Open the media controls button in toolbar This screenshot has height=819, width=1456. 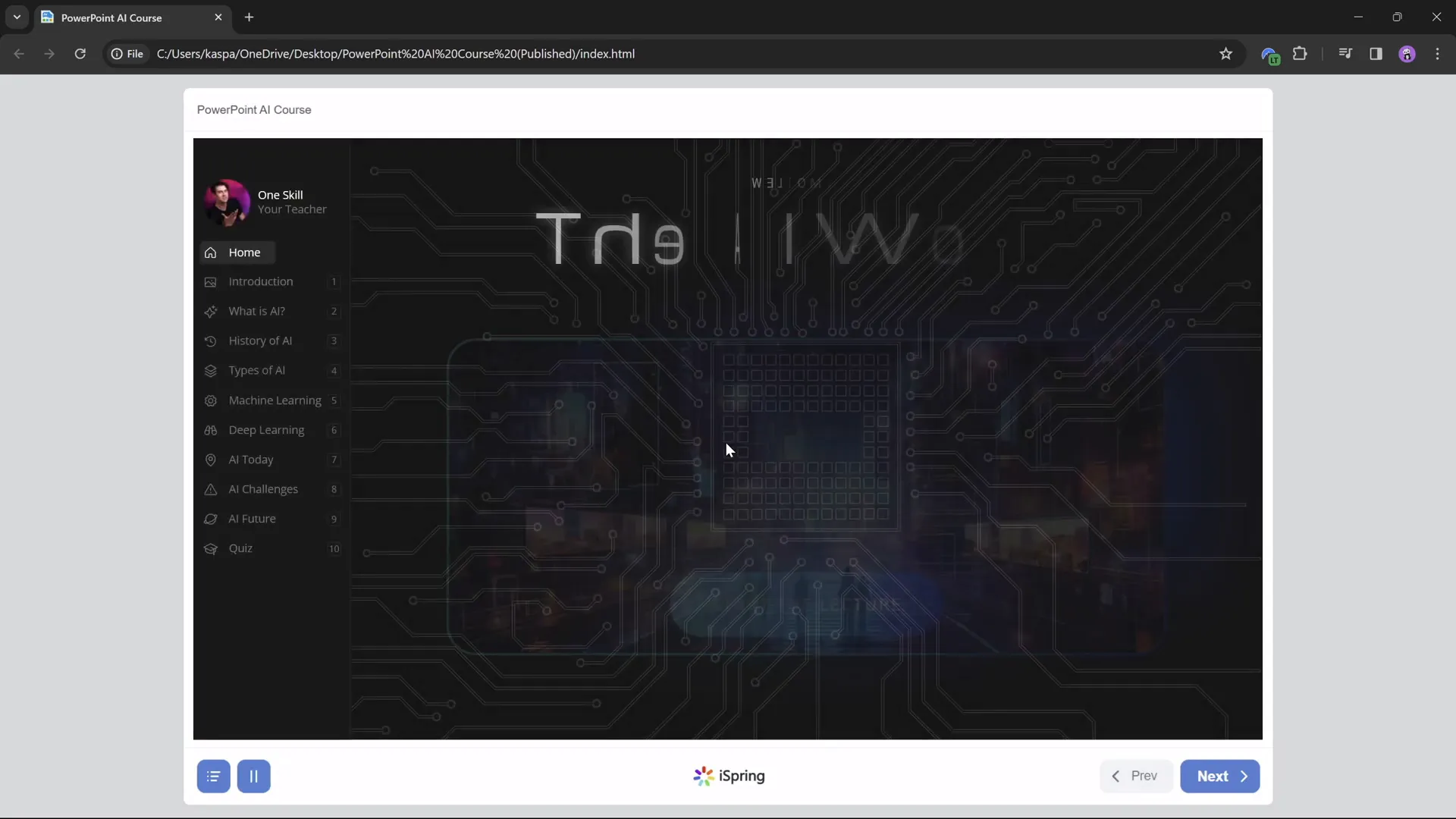[x=1345, y=54]
